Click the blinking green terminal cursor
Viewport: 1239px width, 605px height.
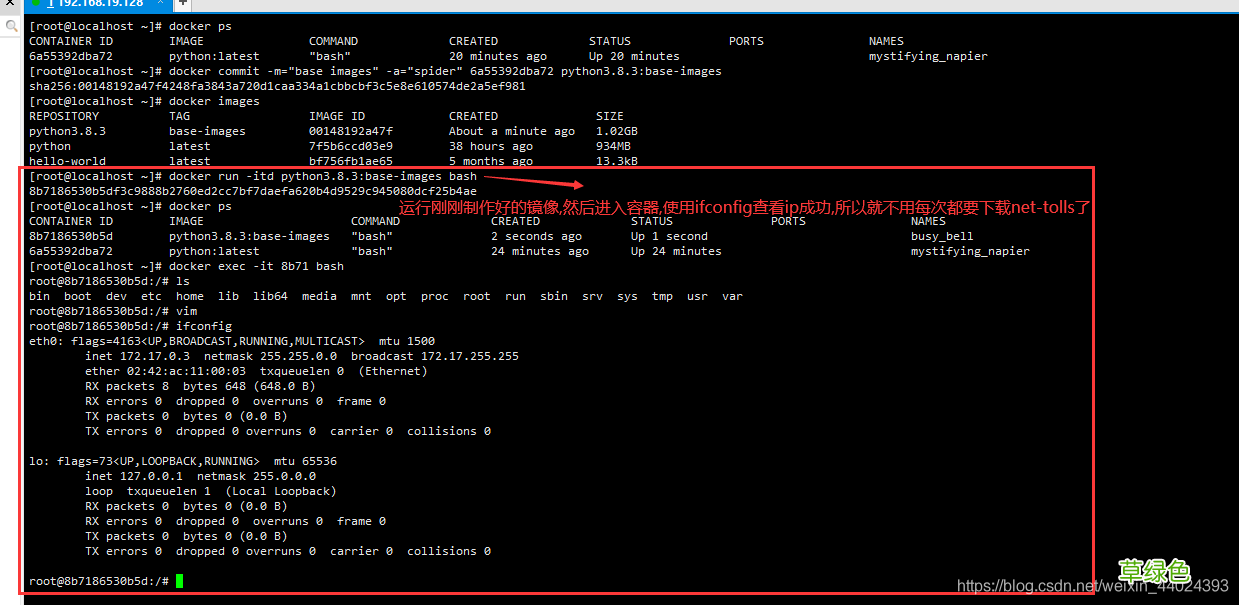tap(180, 580)
